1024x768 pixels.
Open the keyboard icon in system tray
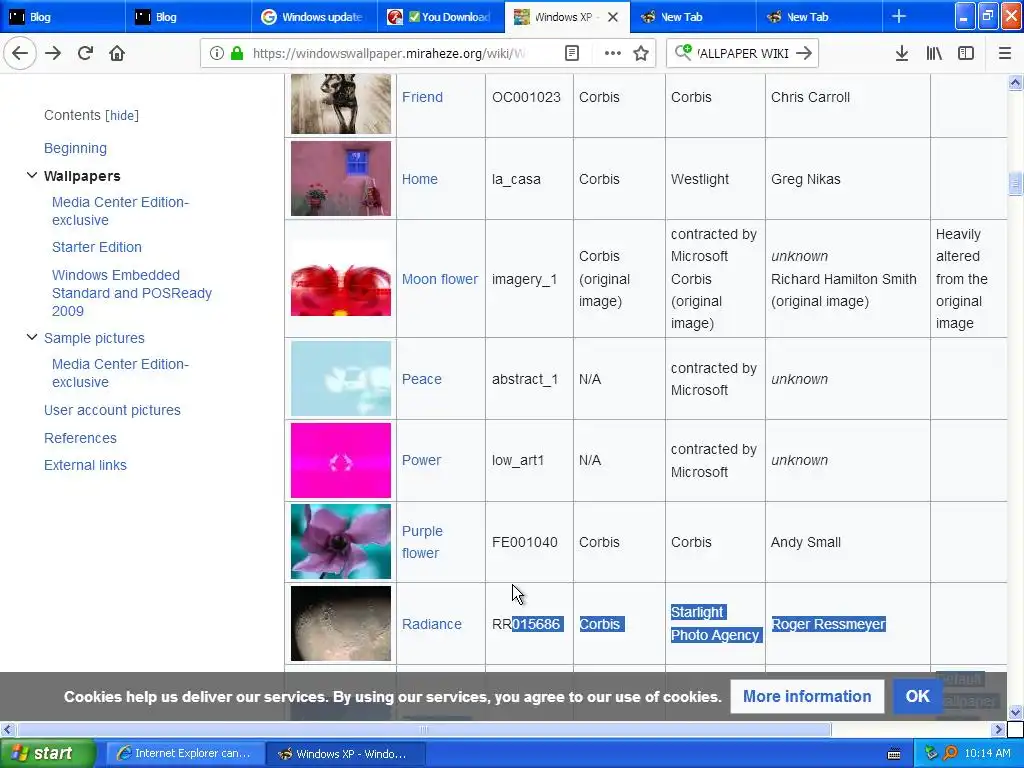[x=894, y=754]
